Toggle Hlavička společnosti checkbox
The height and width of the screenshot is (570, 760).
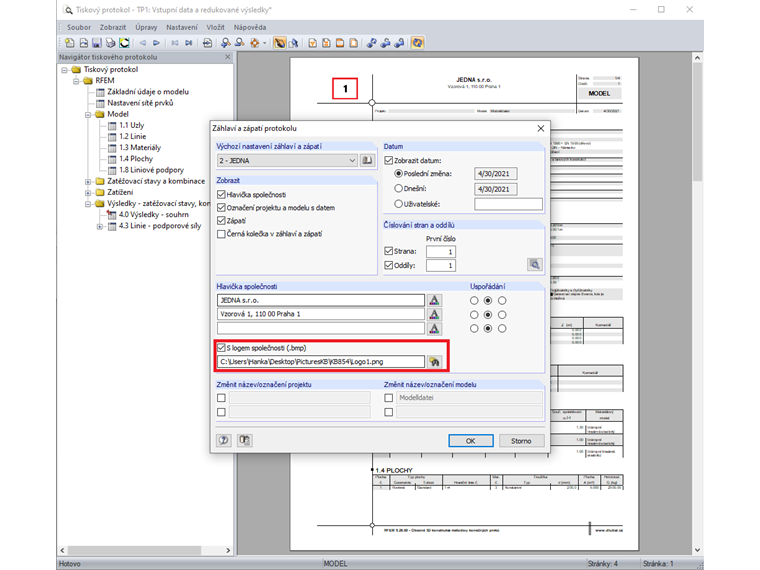[x=222, y=195]
